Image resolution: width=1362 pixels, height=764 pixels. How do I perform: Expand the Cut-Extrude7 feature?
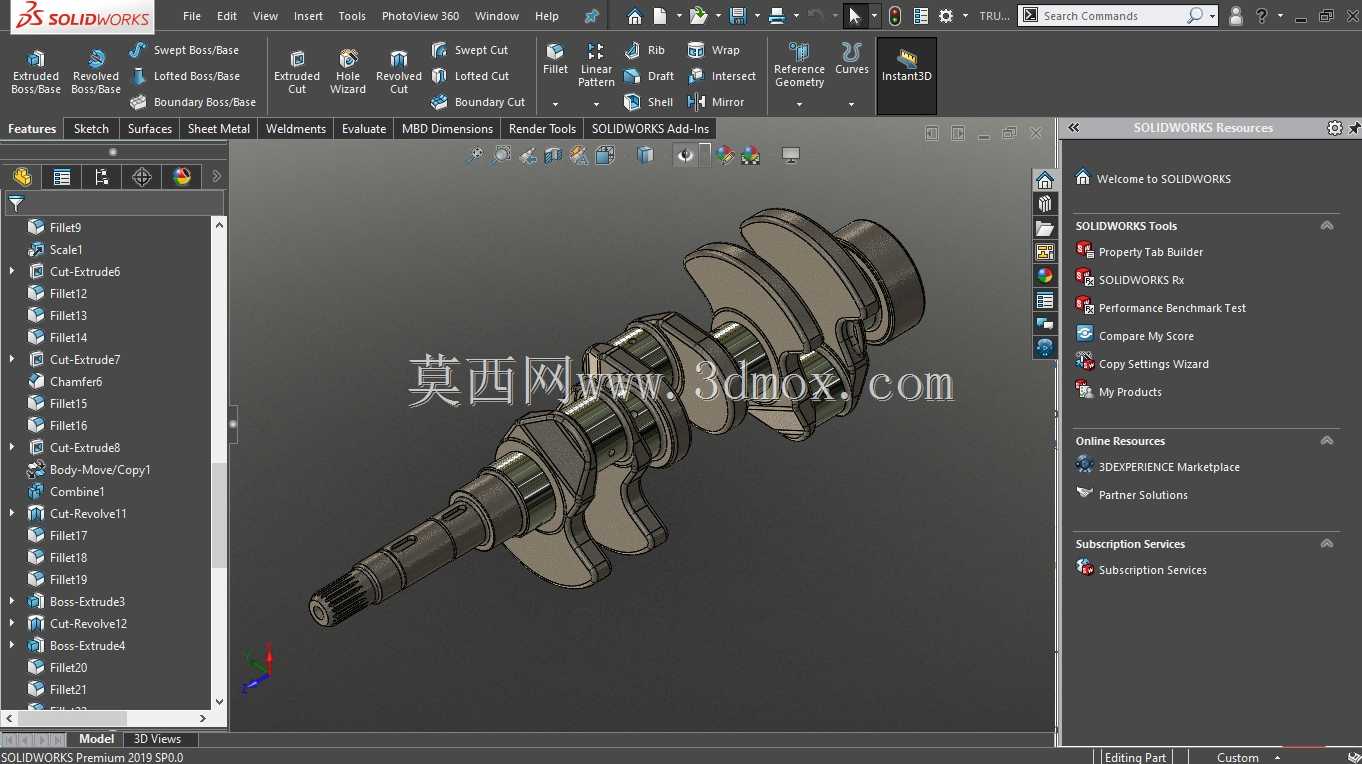pos(12,359)
